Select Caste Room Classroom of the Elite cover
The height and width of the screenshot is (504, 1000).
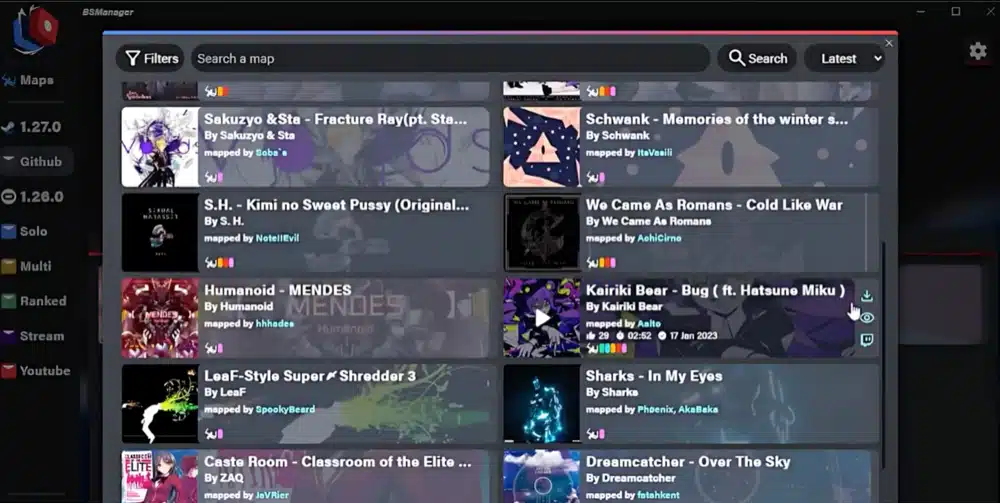[x=160, y=476]
